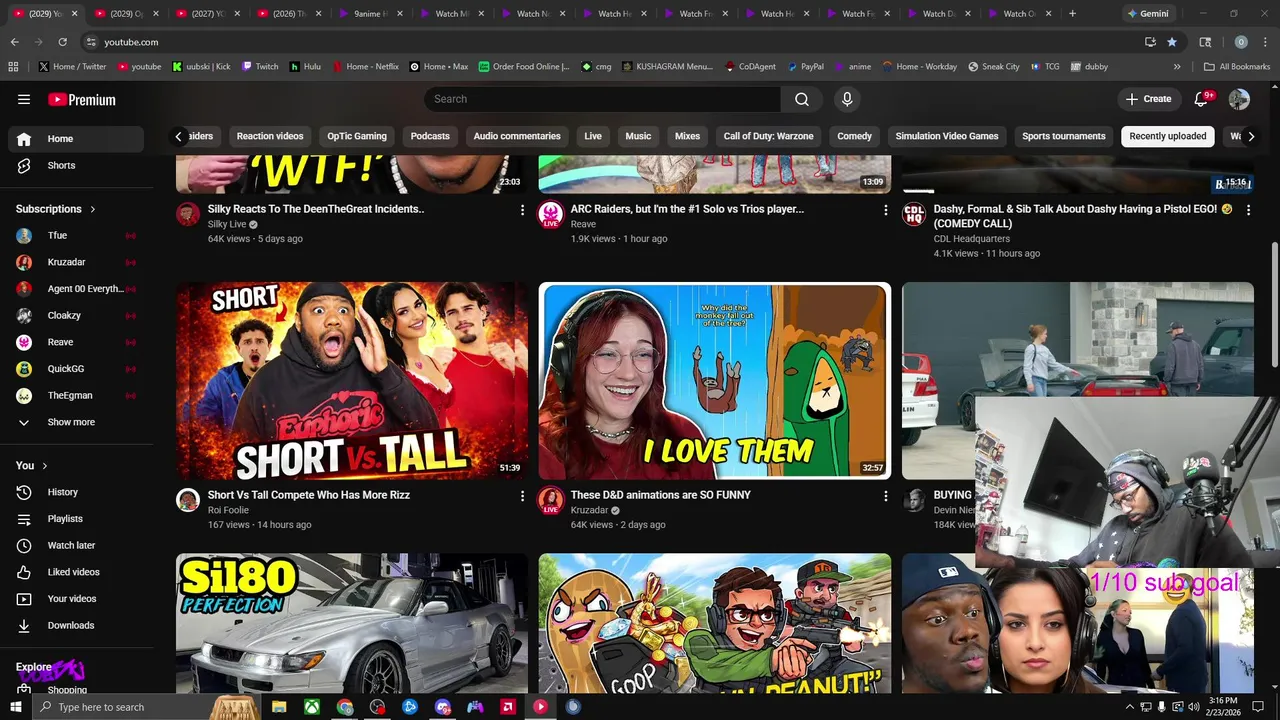1280x720 pixels.
Task: Play Sil80 Perfection thumbnail
Action: [x=352, y=623]
